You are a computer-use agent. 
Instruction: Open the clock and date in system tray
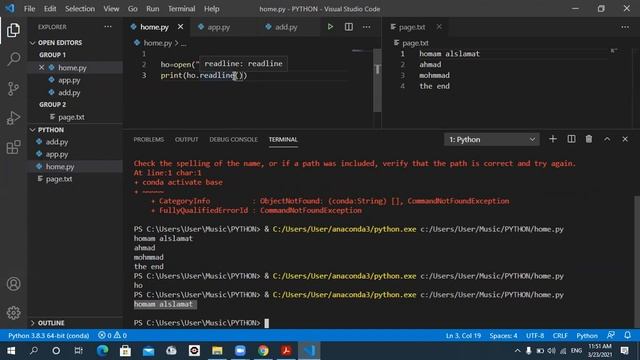pyautogui.click(x=600, y=351)
